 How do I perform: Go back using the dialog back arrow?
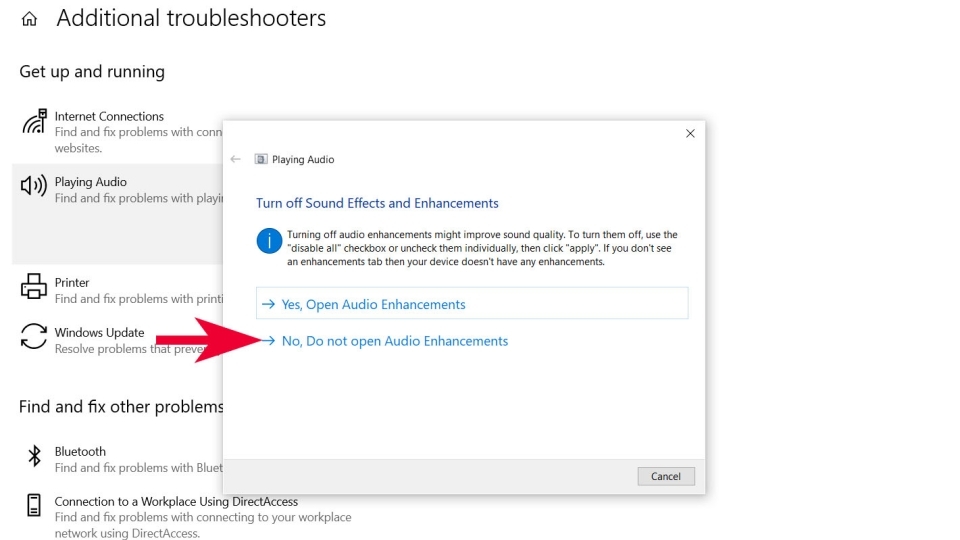[236, 159]
